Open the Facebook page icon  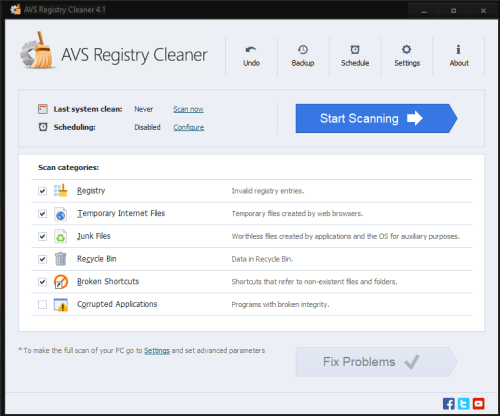point(449,404)
